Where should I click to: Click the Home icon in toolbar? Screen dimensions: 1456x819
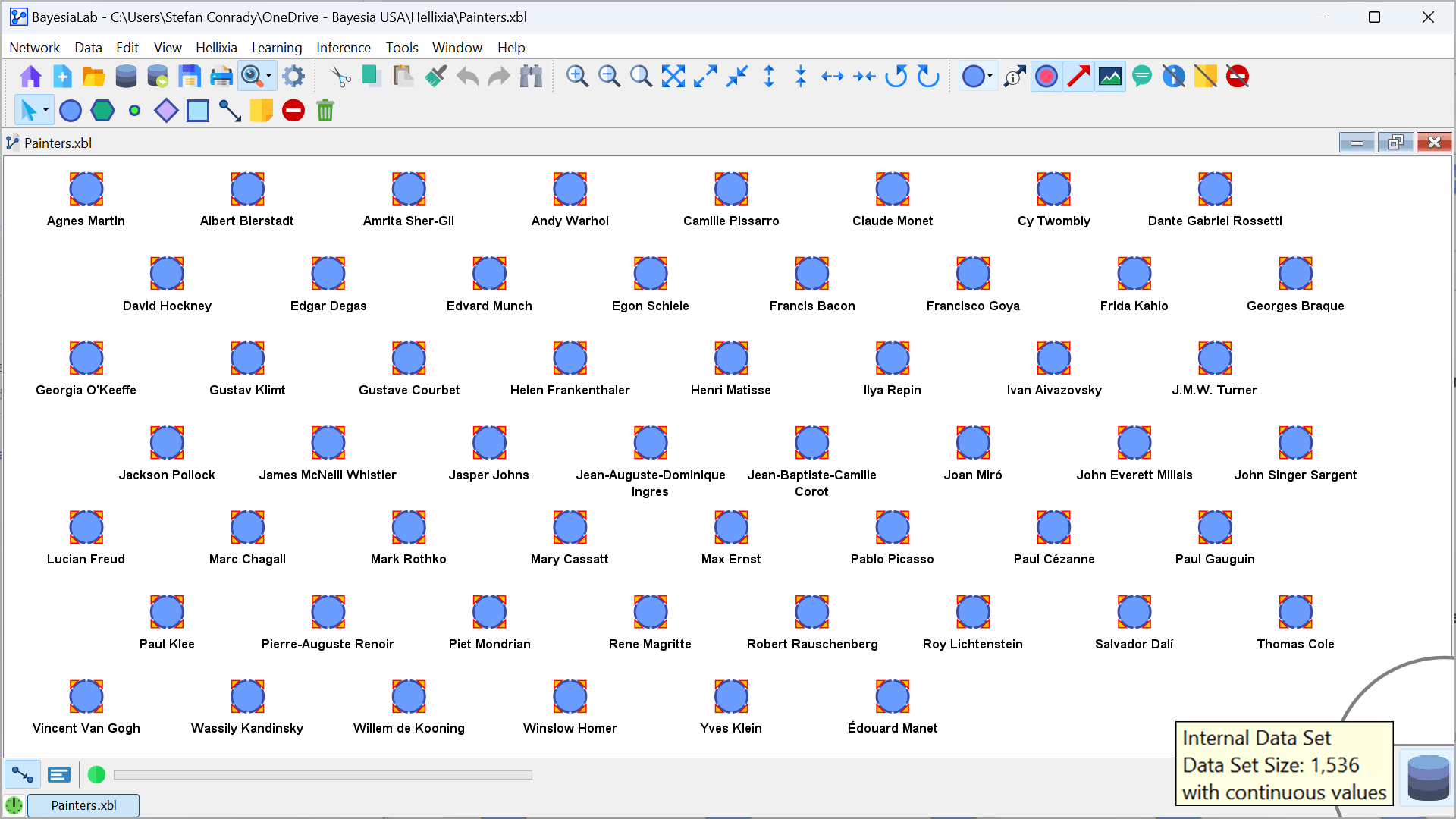tap(31, 77)
